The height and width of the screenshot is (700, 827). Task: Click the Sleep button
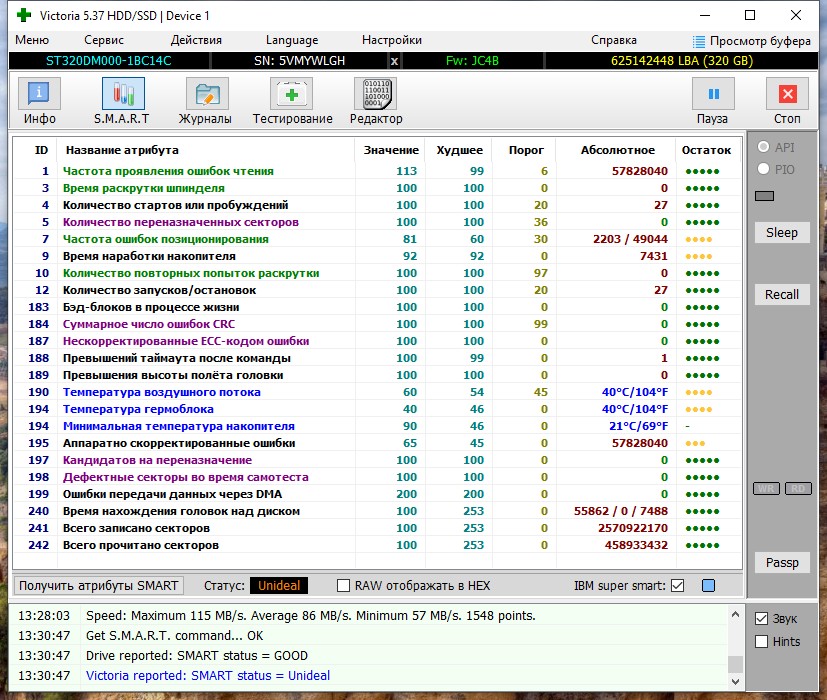pyautogui.click(x=782, y=233)
